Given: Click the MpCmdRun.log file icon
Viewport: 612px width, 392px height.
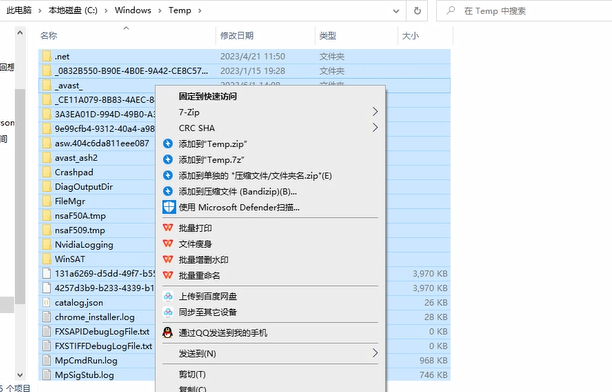Looking at the screenshot, I should click(x=46, y=360).
